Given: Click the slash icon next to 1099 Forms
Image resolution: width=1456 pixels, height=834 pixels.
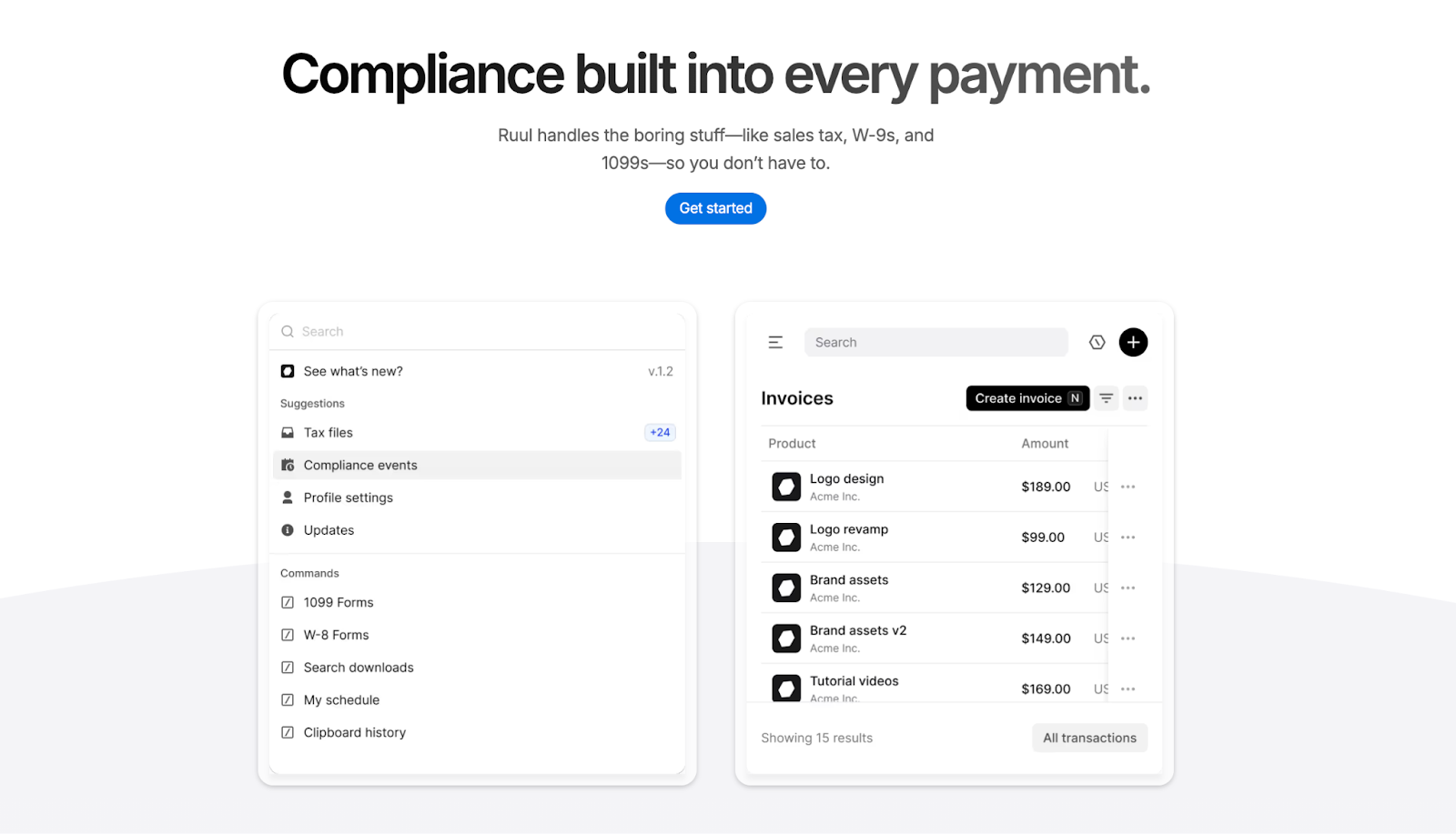Looking at the screenshot, I should [288, 602].
